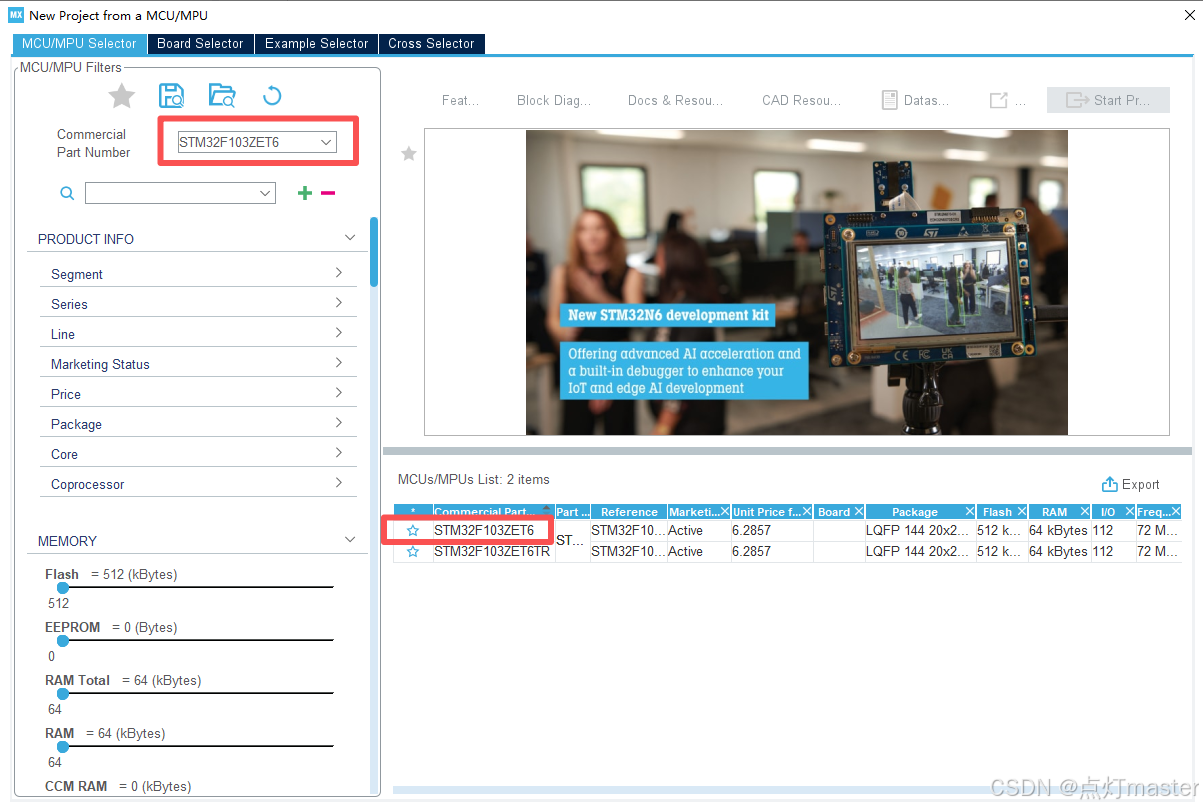This screenshot has height=807, width=1203.
Task: Remove the Freq column via X
Action: 1177,512
